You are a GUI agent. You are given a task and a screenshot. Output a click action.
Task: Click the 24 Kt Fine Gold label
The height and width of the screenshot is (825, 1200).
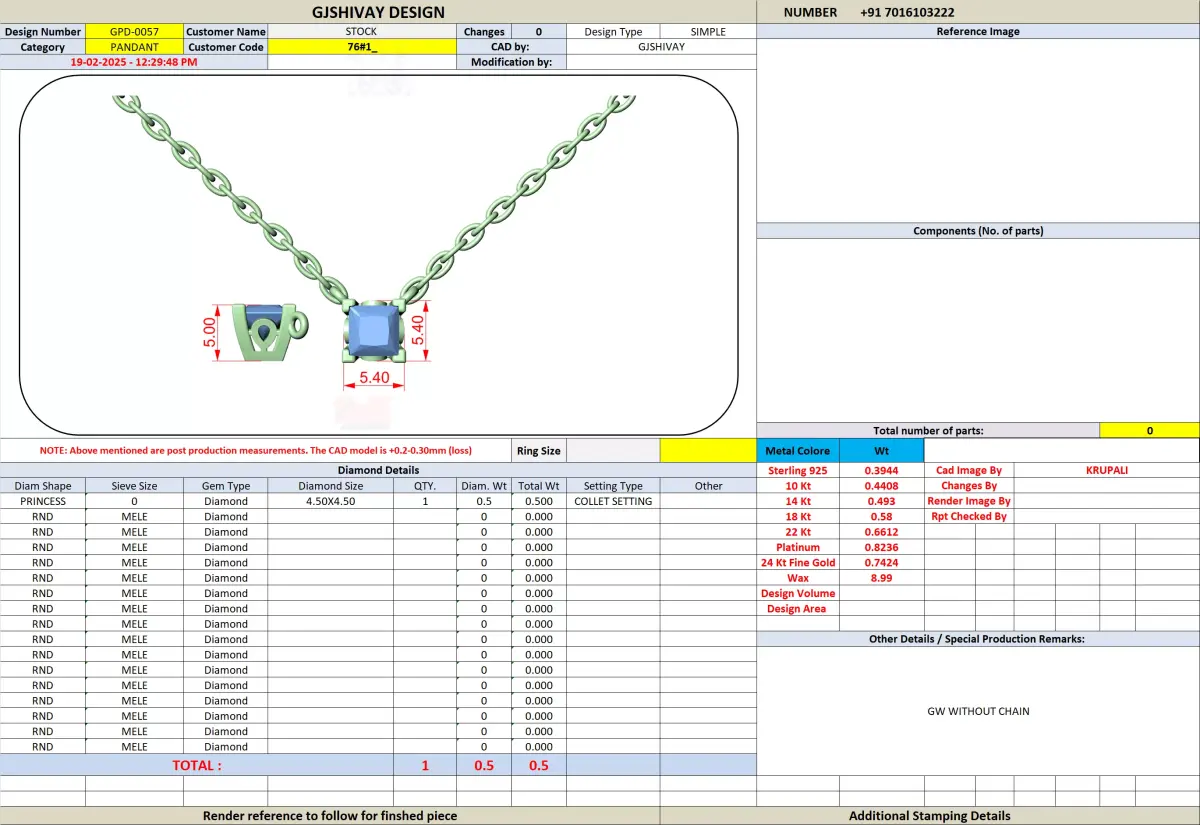coord(798,563)
